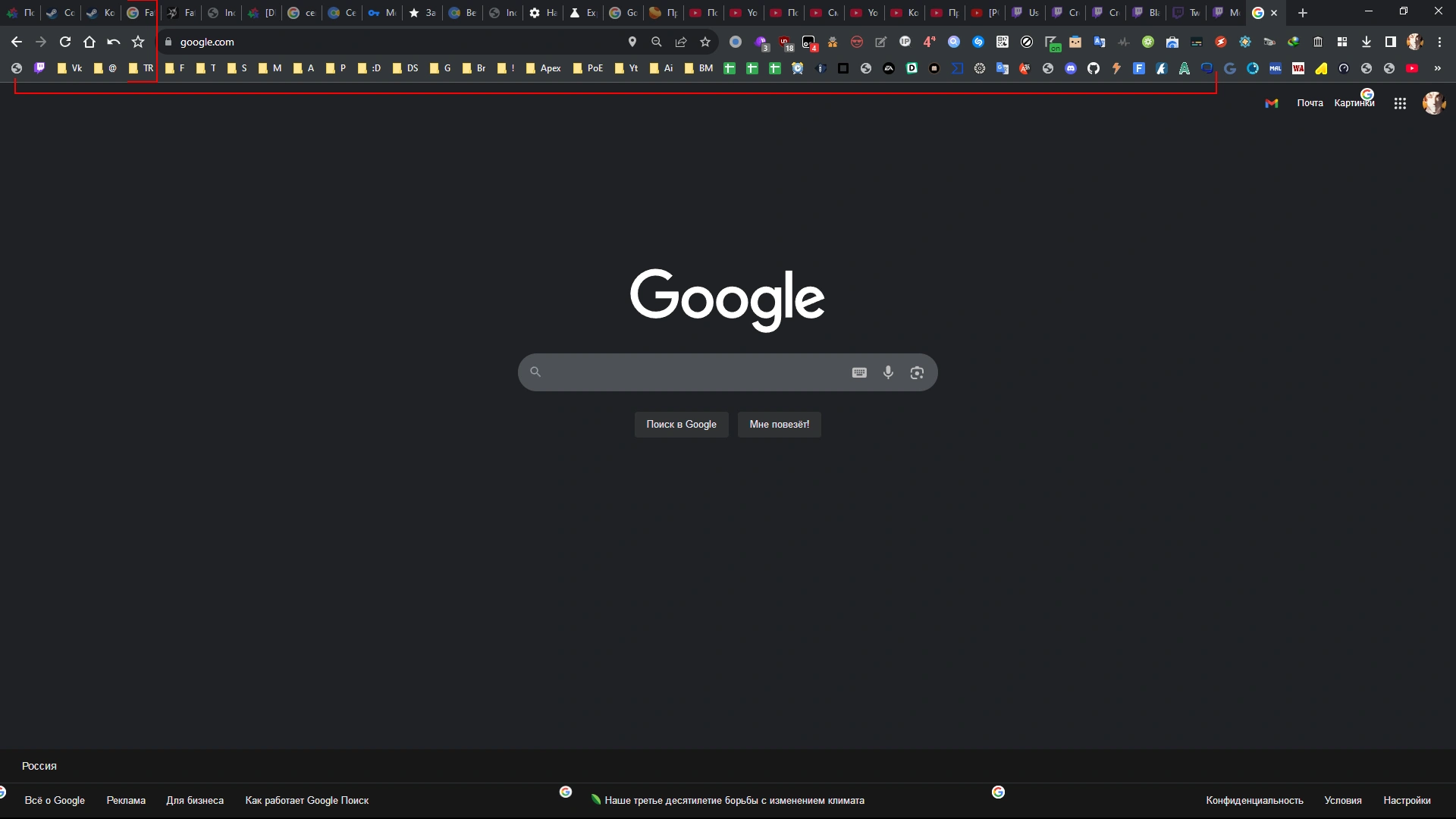Viewport: 1456px width, 819px height.
Task: Click the Мне повезёт! button
Action: [x=779, y=425]
